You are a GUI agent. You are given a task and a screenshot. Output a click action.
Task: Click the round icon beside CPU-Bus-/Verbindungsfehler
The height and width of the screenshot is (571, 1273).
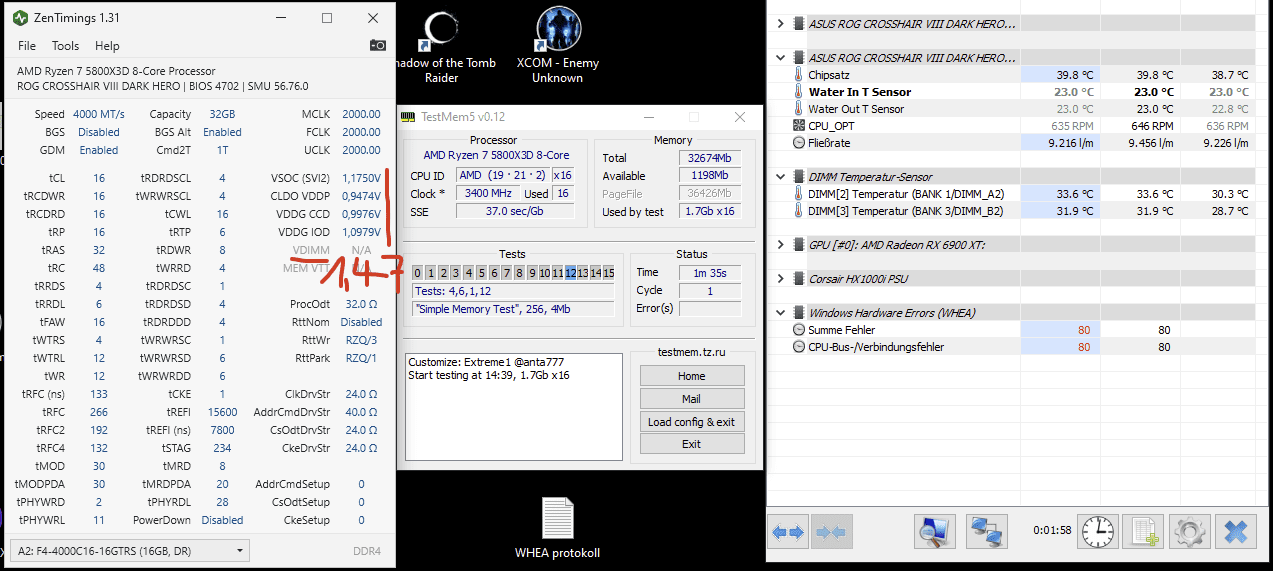point(798,347)
